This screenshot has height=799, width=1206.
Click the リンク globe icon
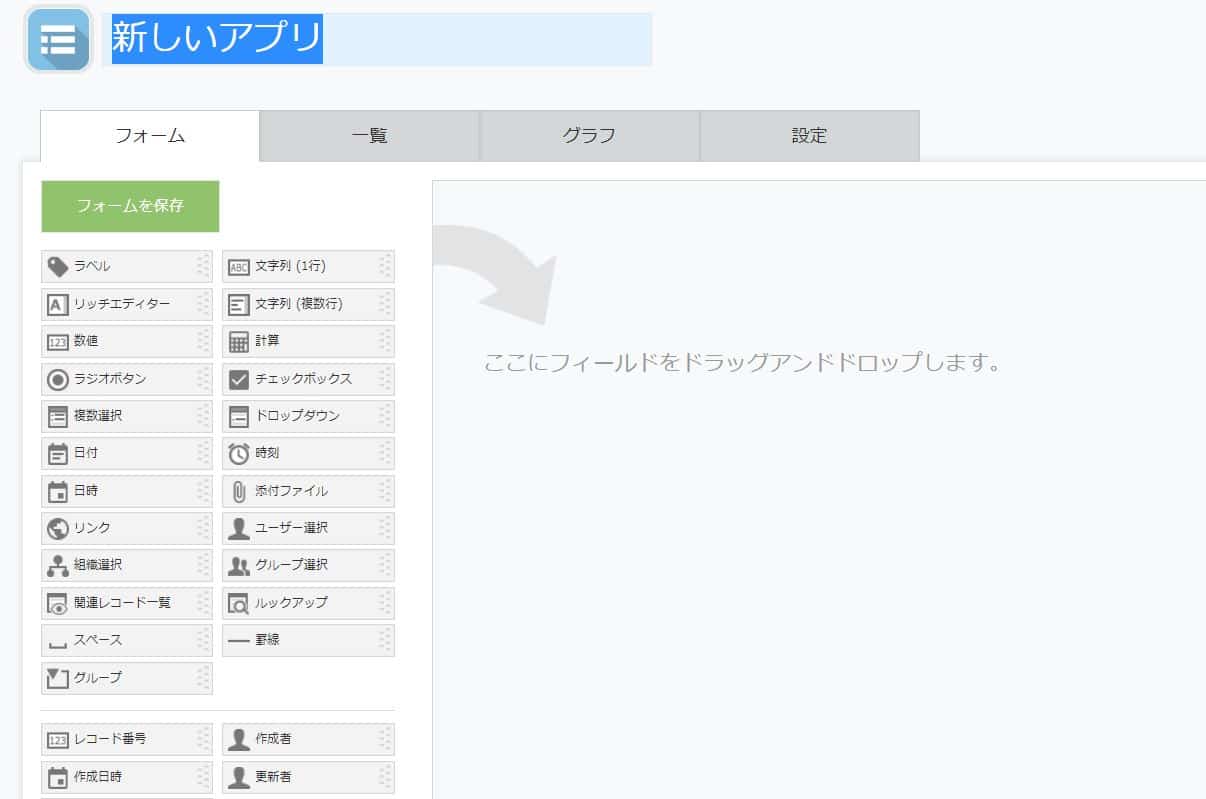[58, 528]
